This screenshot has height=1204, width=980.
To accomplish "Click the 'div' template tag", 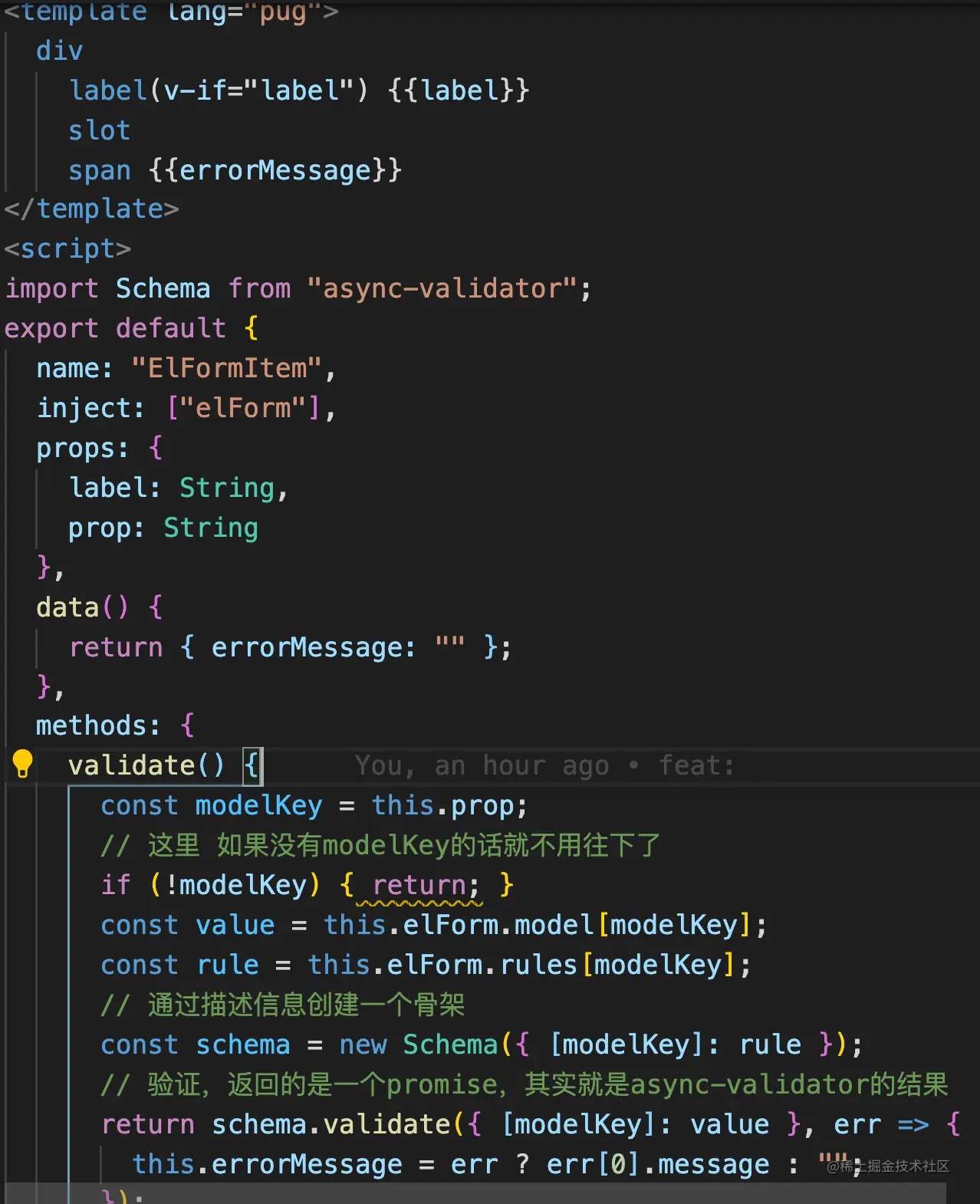I will (x=60, y=51).
